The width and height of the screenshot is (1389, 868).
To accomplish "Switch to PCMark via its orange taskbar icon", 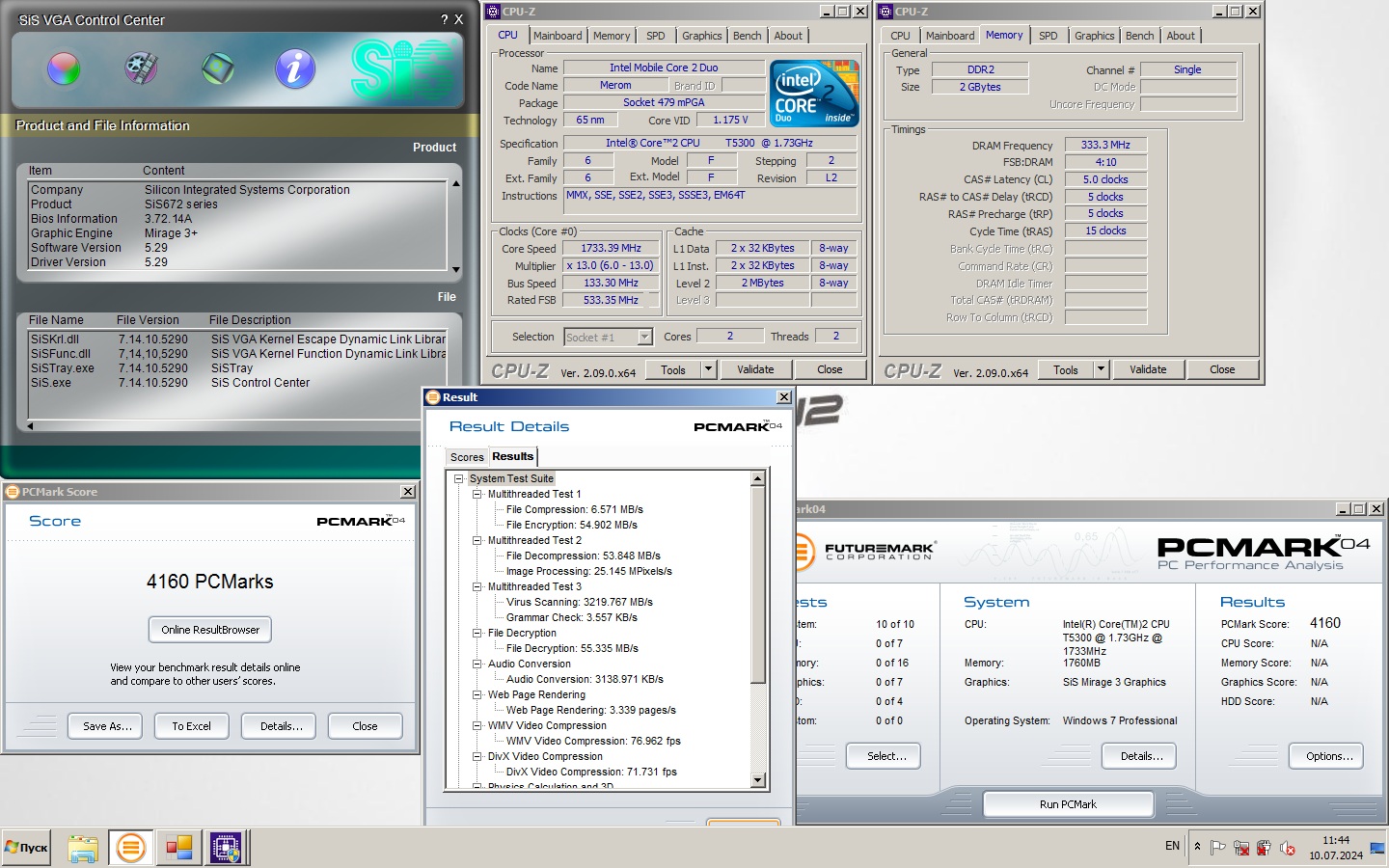I will click(x=130, y=848).
